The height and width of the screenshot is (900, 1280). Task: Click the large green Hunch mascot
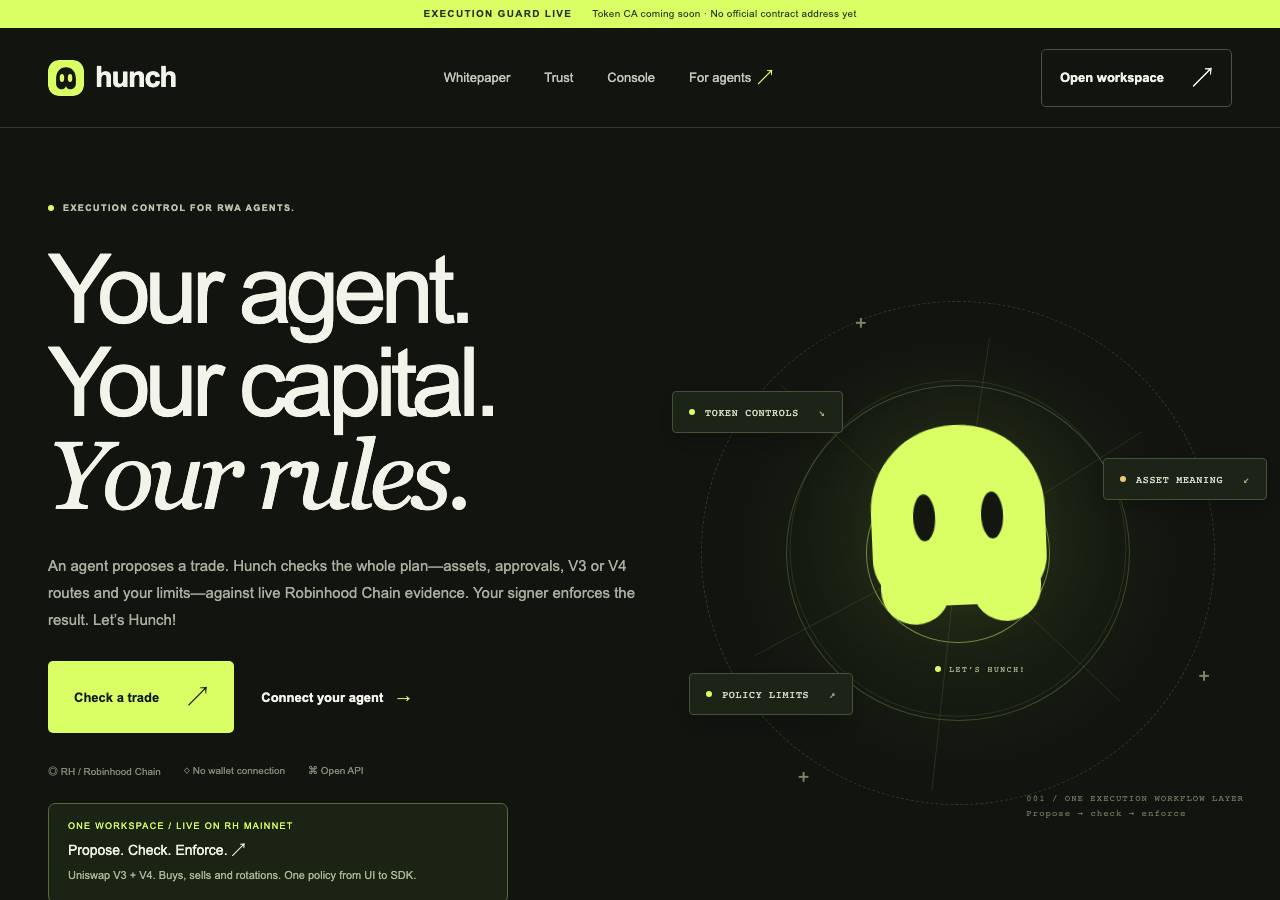[x=958, y=524]
